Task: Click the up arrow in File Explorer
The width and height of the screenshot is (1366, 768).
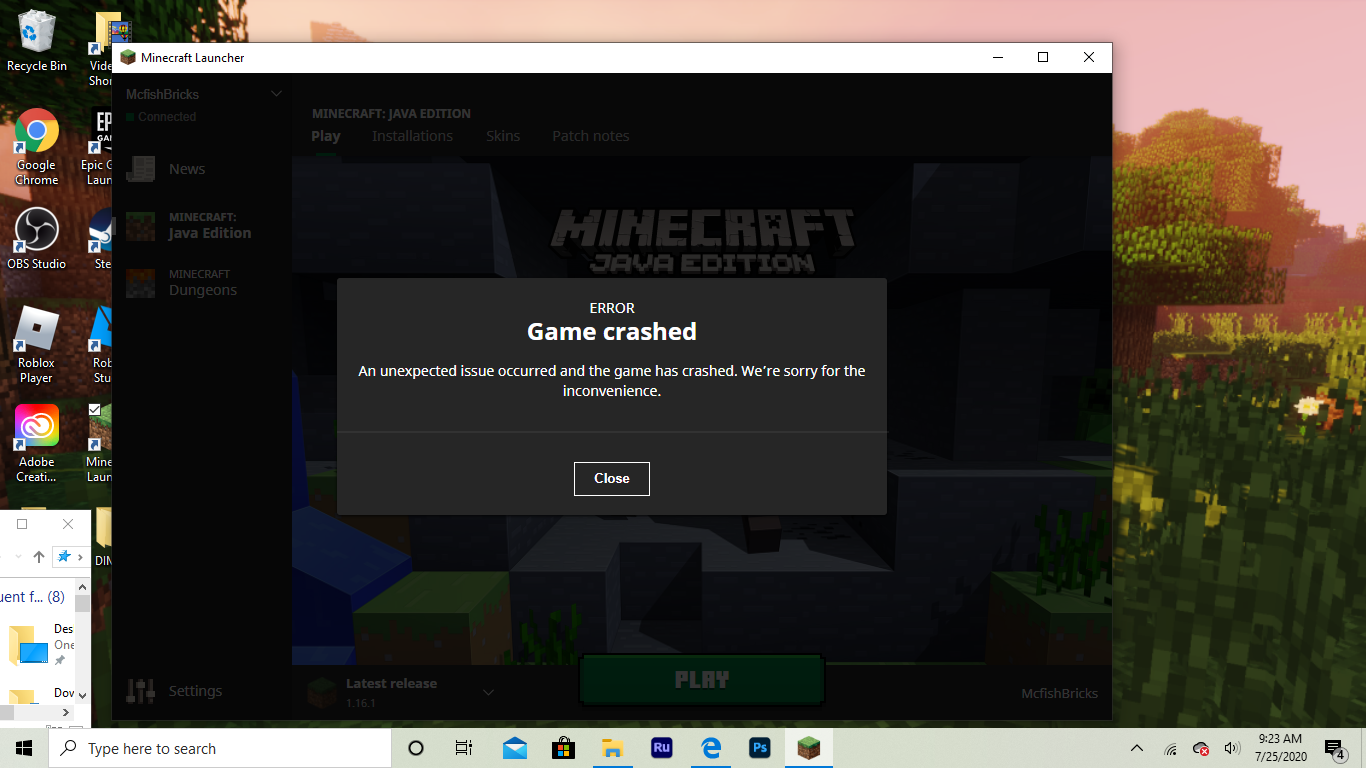Action: coord(39,557)
